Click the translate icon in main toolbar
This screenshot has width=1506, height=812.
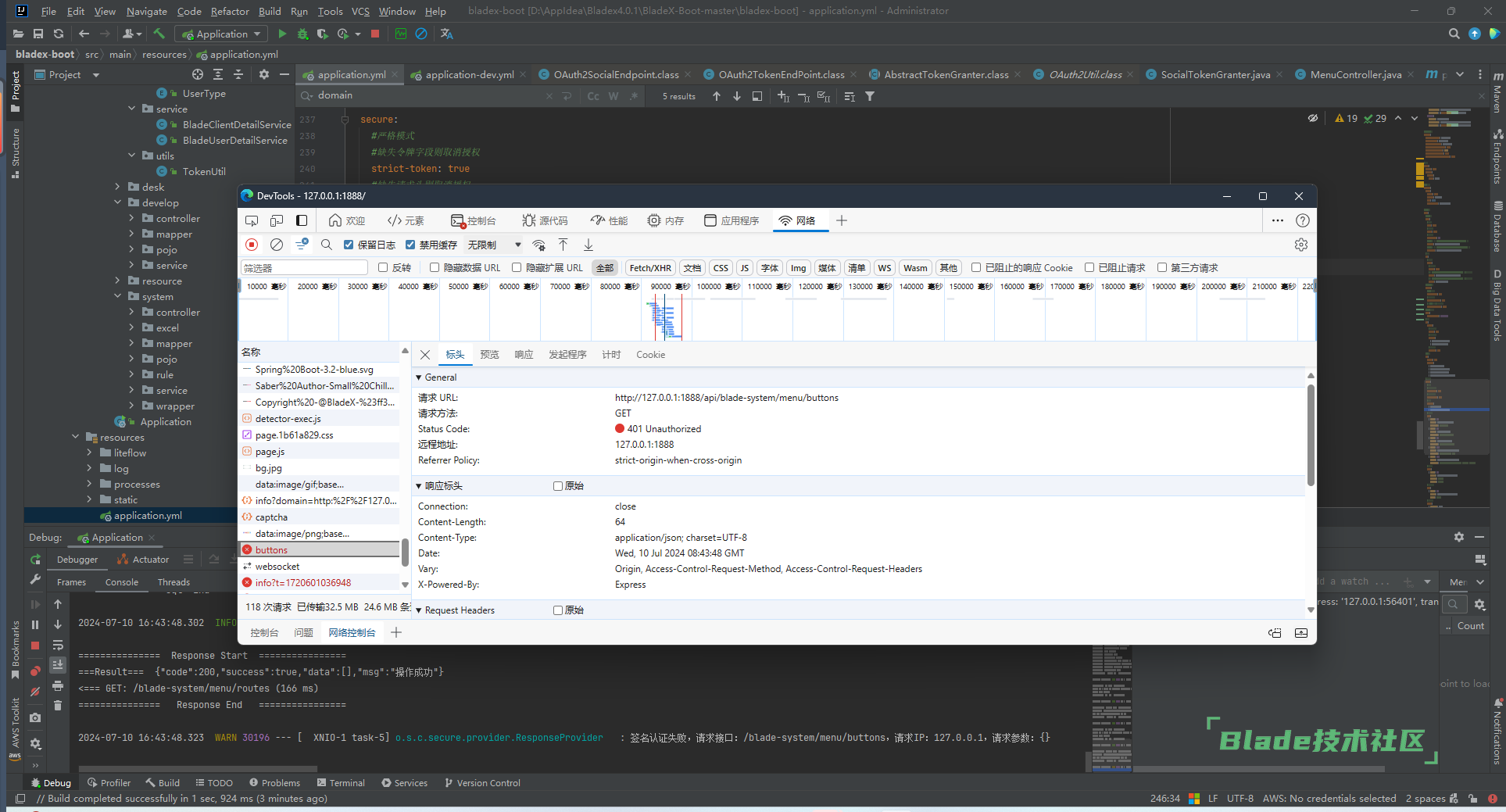[446, 34]
